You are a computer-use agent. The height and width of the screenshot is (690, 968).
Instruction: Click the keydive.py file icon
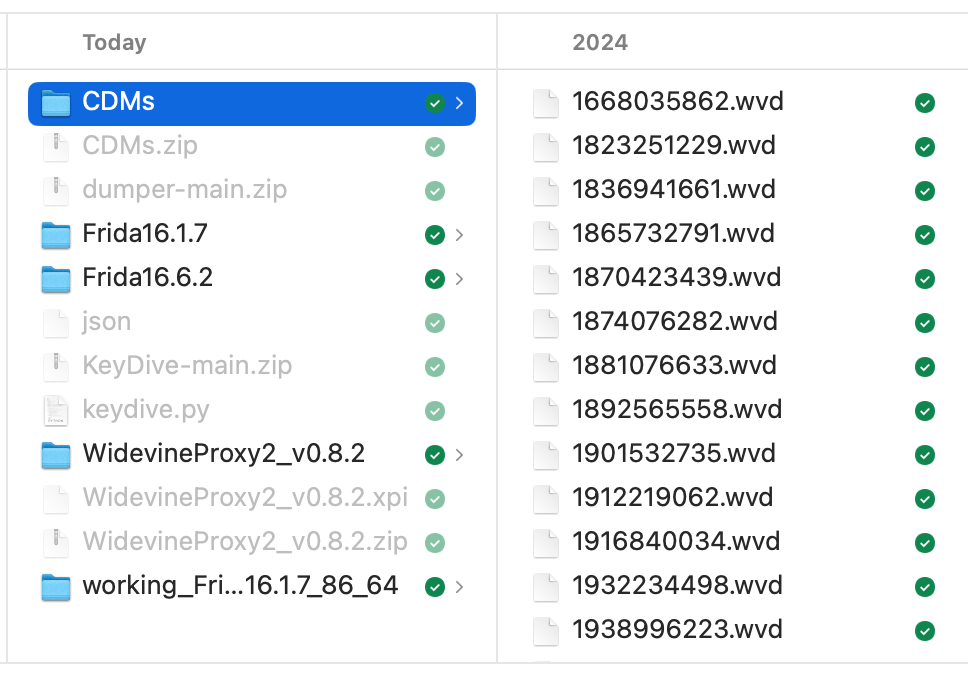click(x=56, y=411)
